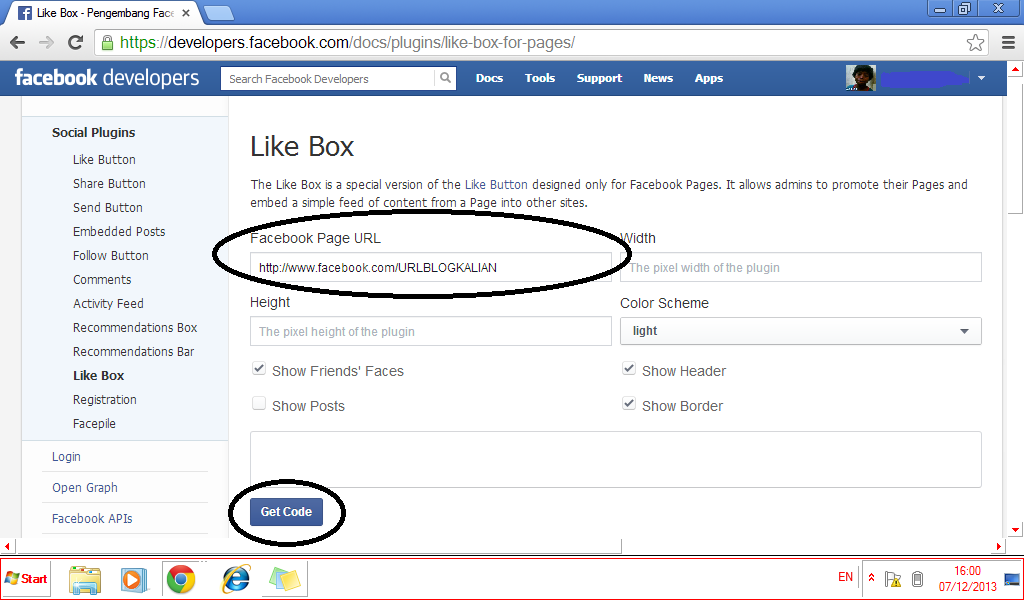Toggle the Show Friends' Faces checkbox
1024x600 pixels.
[x=259, y=369]
